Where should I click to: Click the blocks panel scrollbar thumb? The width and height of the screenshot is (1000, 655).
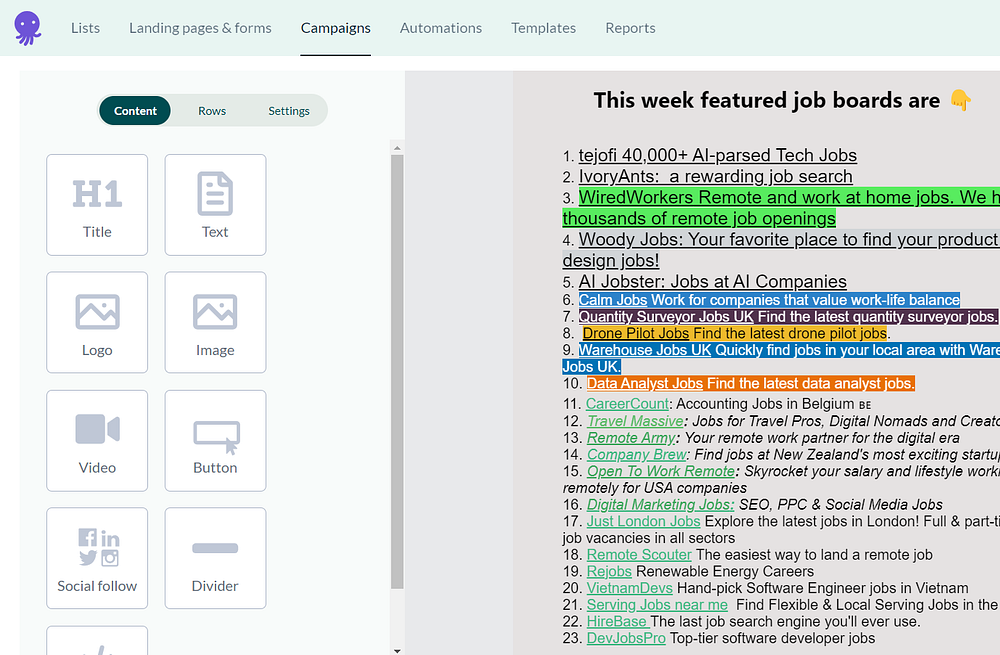pos(397,372)
